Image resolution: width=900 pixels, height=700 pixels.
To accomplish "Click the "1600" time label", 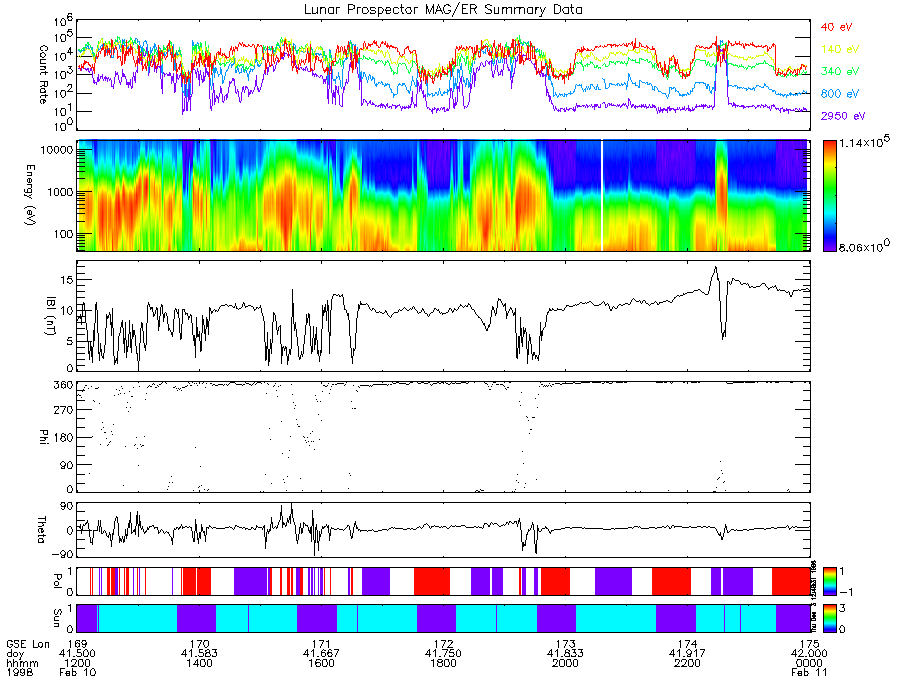I will pyautogui.click(x=321, y=663).
